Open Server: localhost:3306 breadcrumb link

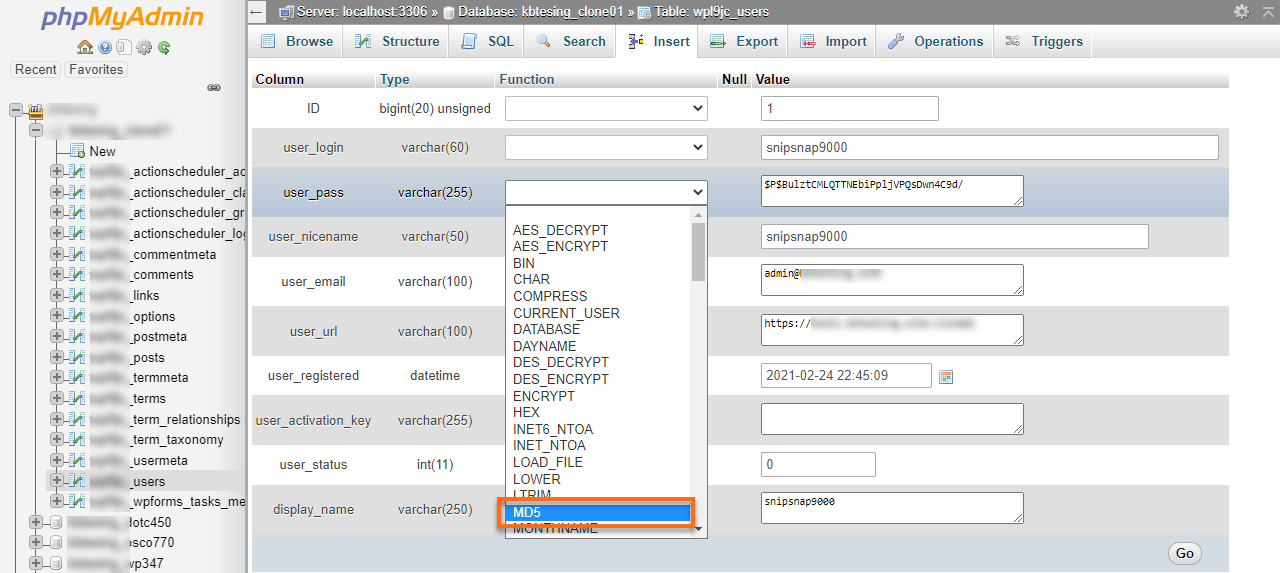tap(362, 12)
